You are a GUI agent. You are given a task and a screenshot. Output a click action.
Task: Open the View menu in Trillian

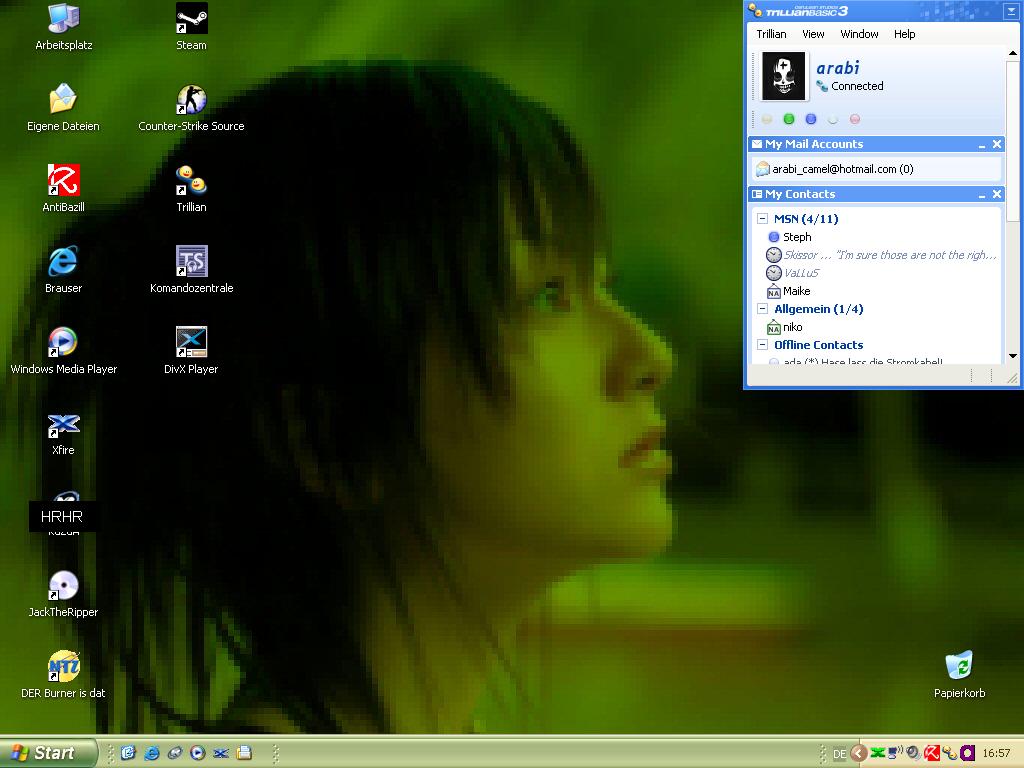tap(813, 34)
